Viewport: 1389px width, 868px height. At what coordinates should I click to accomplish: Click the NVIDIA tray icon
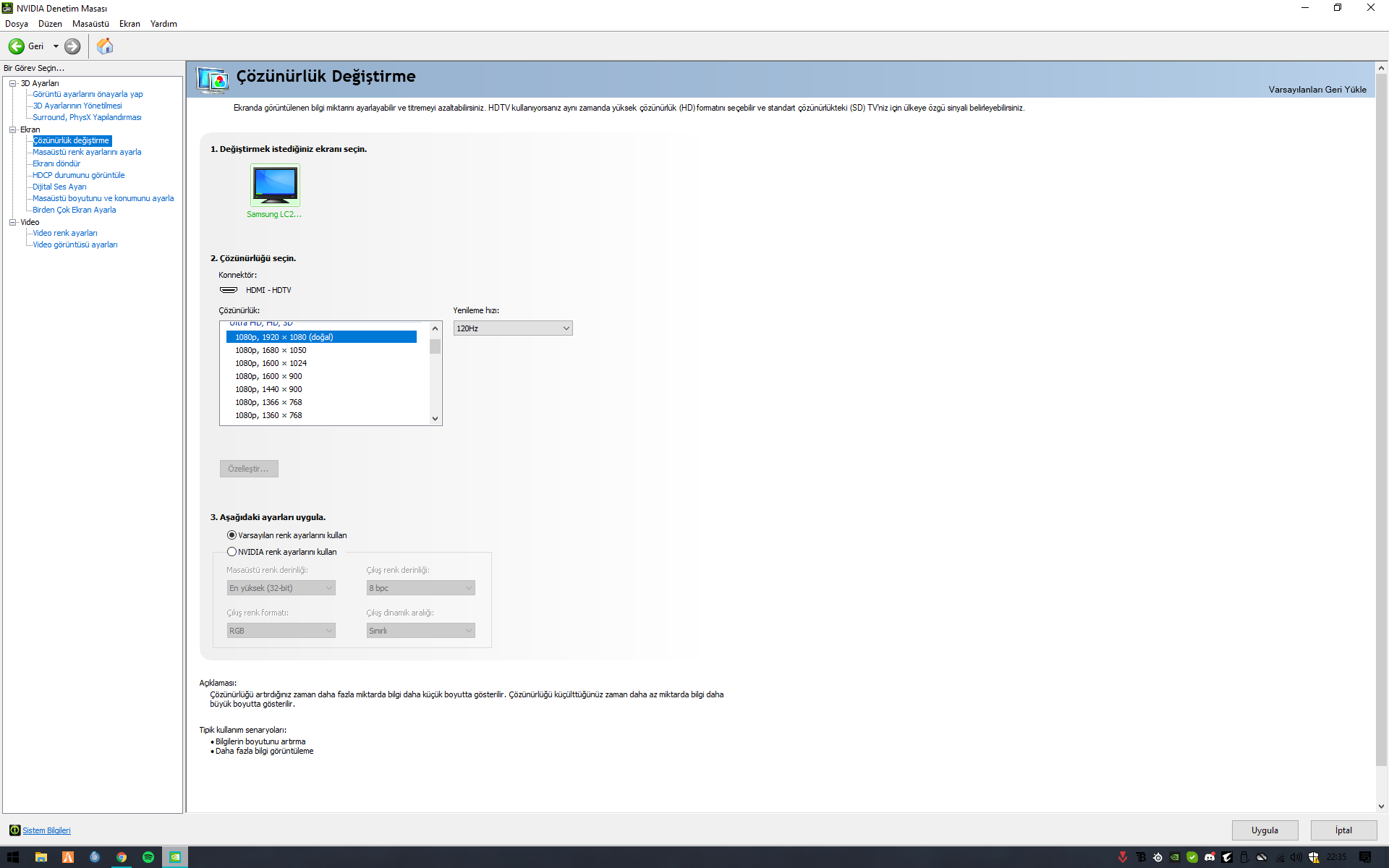click(x=1175, y=857)
